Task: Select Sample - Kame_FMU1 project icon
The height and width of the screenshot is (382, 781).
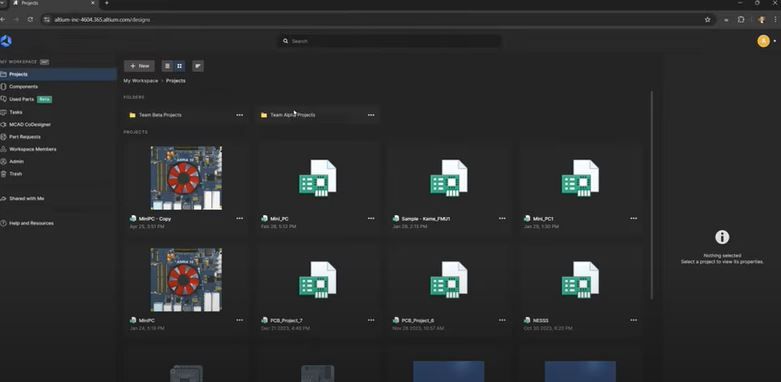Action: (x=449, y=178)
